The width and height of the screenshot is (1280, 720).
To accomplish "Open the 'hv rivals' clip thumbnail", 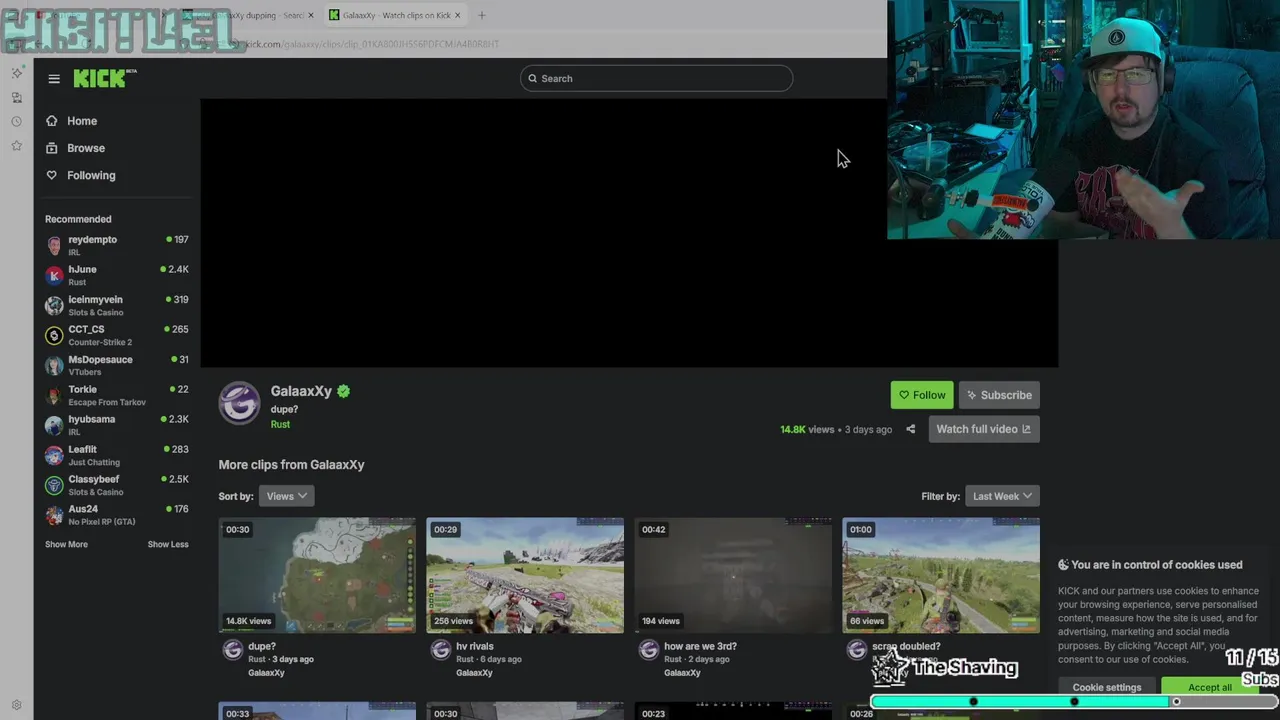I will click(x=525, y=575).
